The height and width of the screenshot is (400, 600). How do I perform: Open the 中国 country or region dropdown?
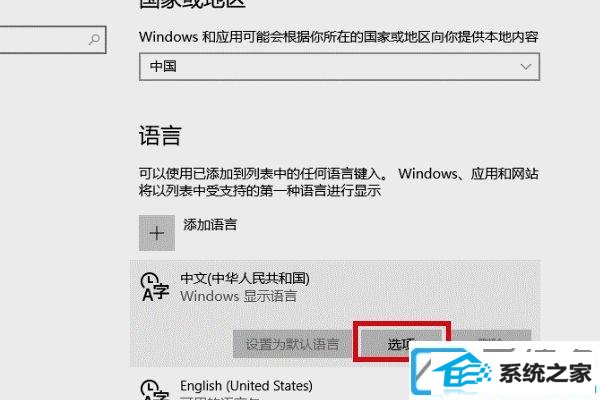[x=339, y=67]
